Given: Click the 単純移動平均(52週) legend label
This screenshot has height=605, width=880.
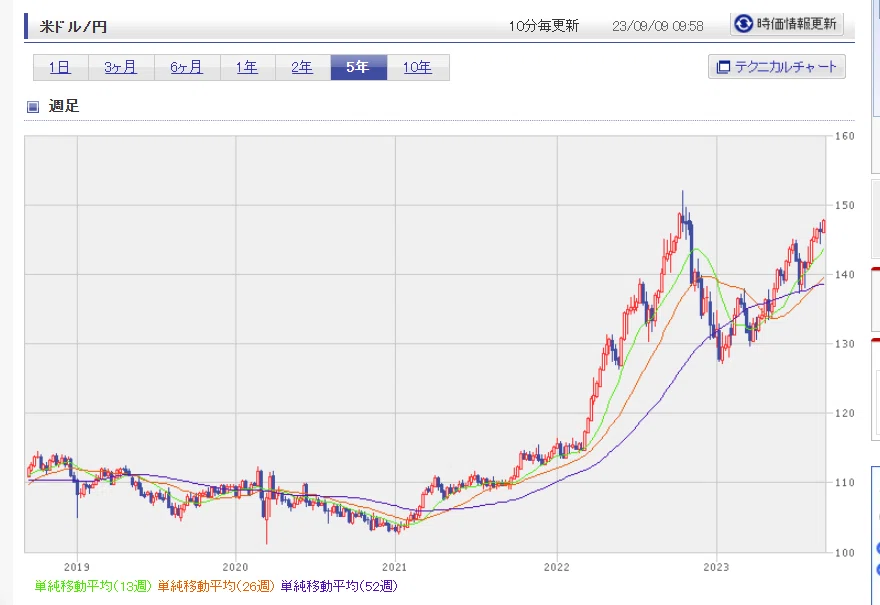Looking at the screenshot, I should point(339,586).
